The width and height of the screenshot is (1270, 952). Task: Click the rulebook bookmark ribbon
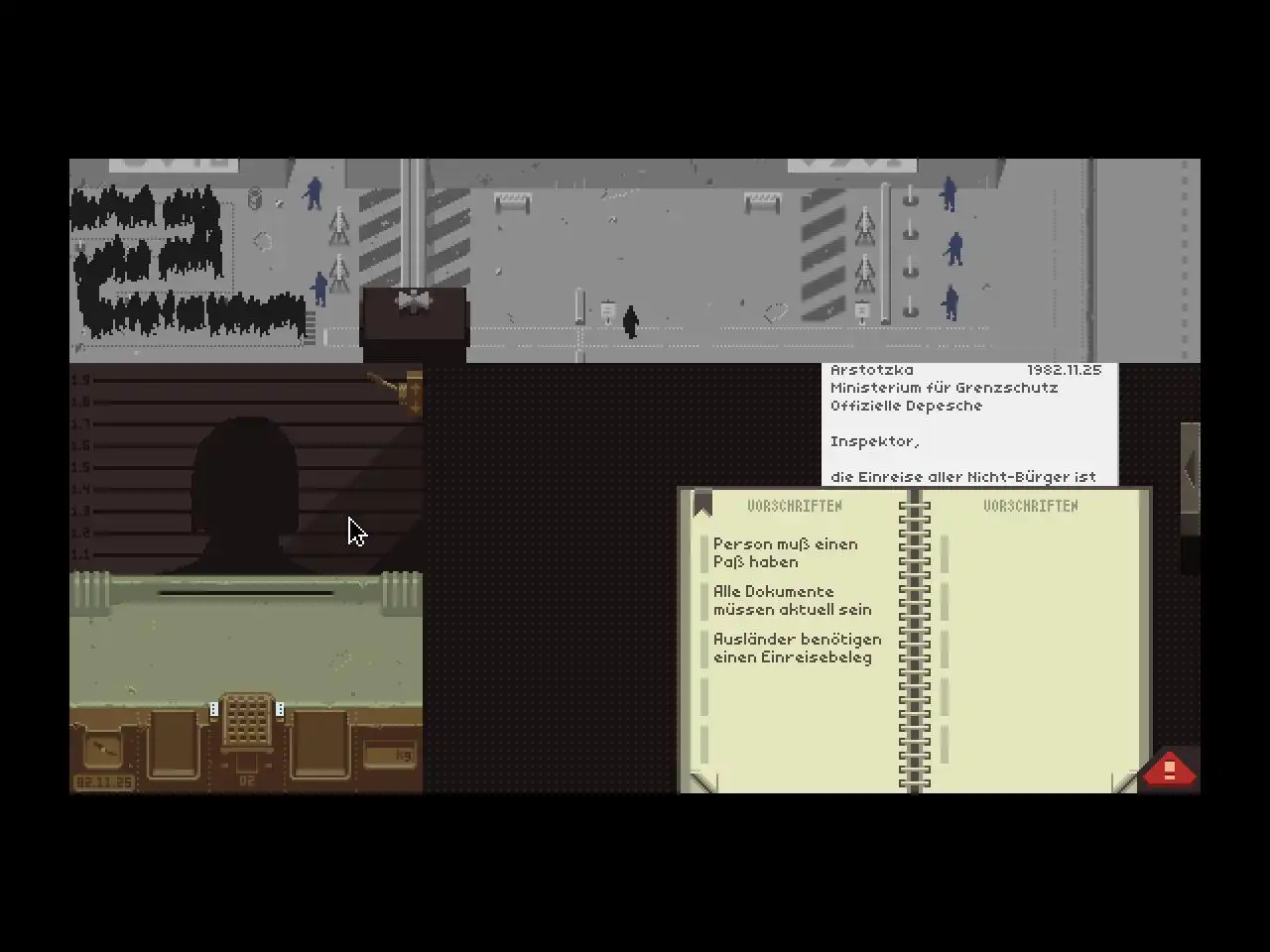point(702,503)
